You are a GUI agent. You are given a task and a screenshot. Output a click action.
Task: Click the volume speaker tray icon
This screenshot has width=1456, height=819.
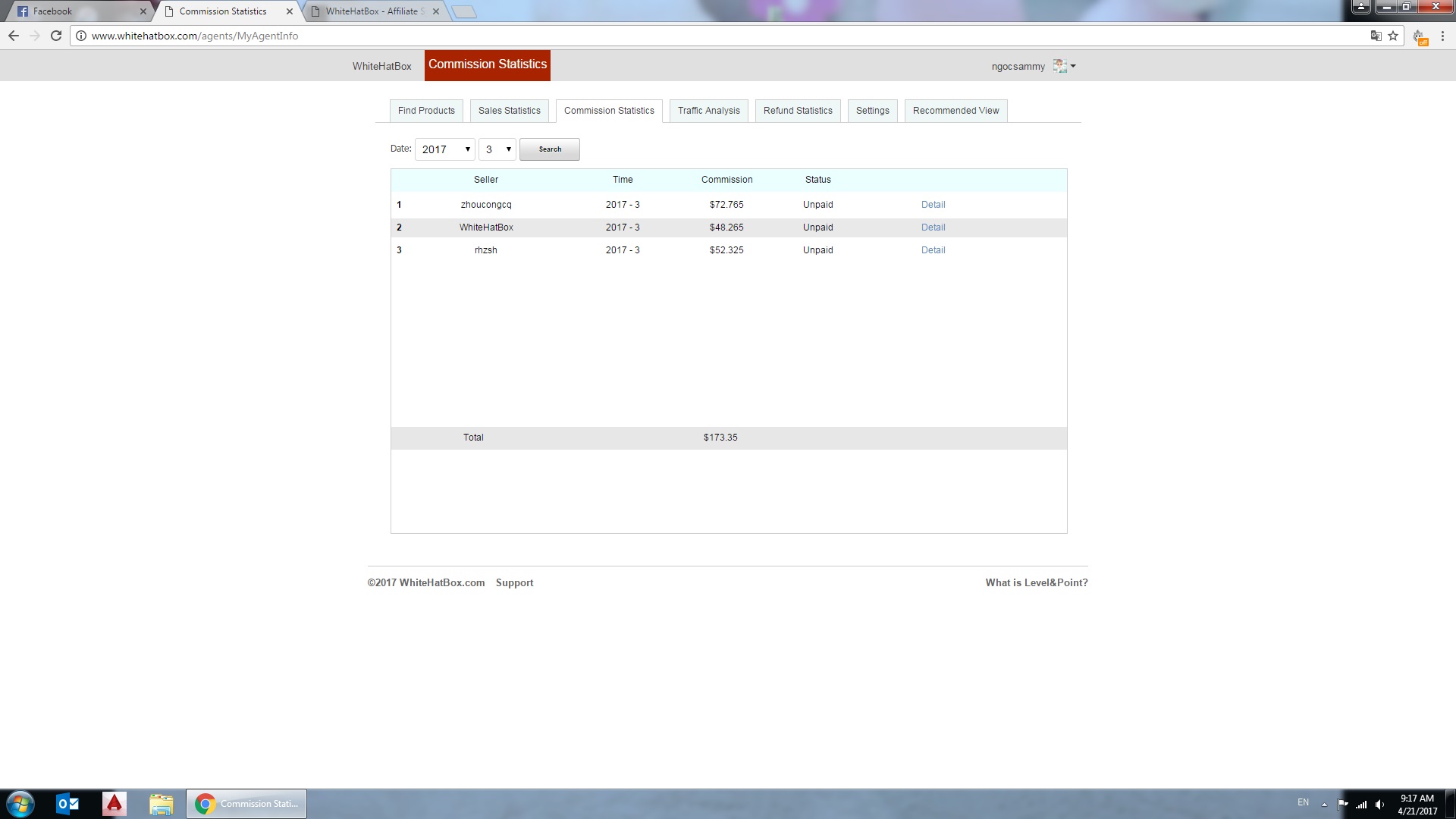click(x=1379, y=805)
